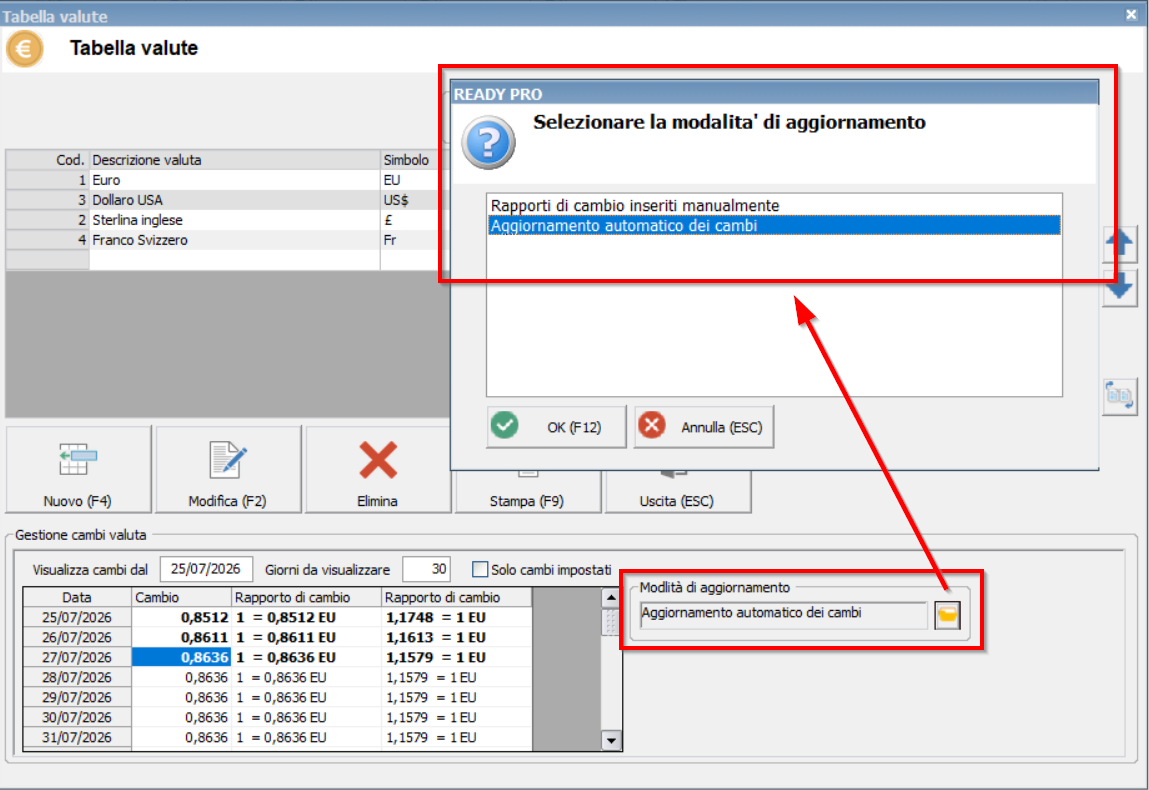The height and width of the screenshot is (790, 1149).
Task: Click 1,1748 = 1 EU cell
Action: click(x=456, y=618)
